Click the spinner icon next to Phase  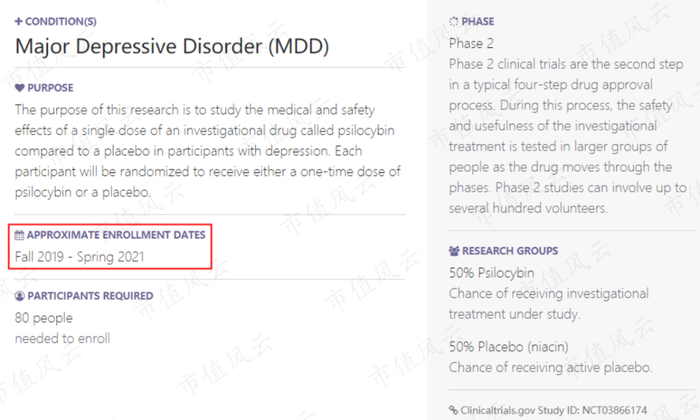pos(454,21)
